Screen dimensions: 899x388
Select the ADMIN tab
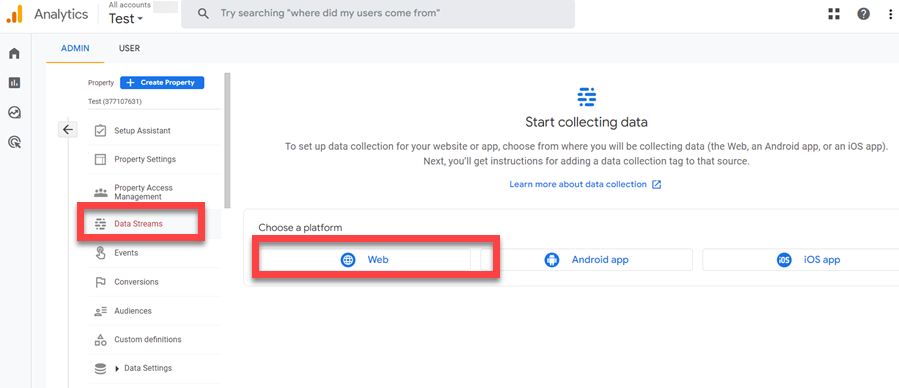[x=75, y=49]
